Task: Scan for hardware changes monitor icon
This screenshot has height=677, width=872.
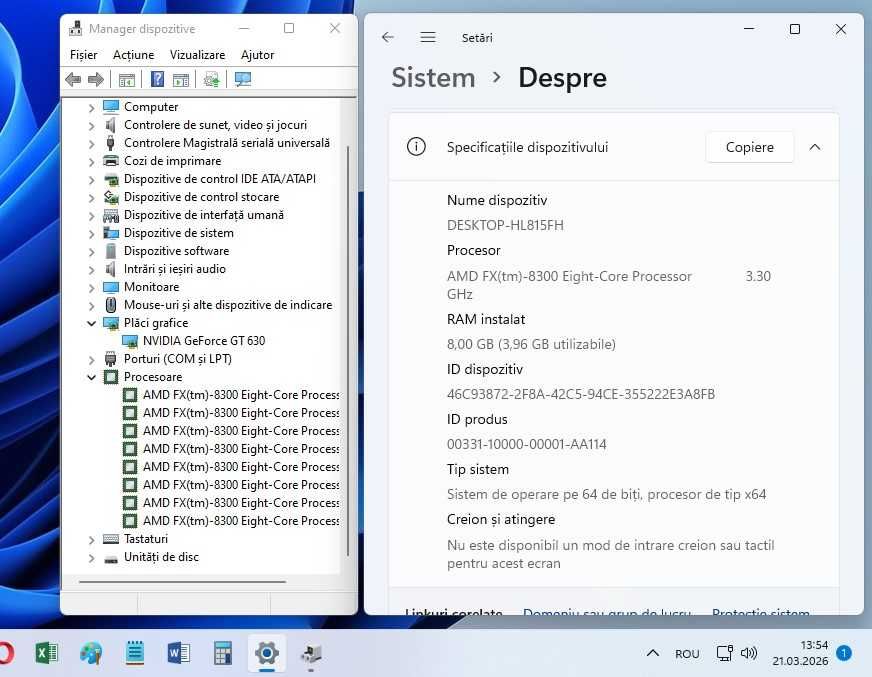Action: pos(242,80)
